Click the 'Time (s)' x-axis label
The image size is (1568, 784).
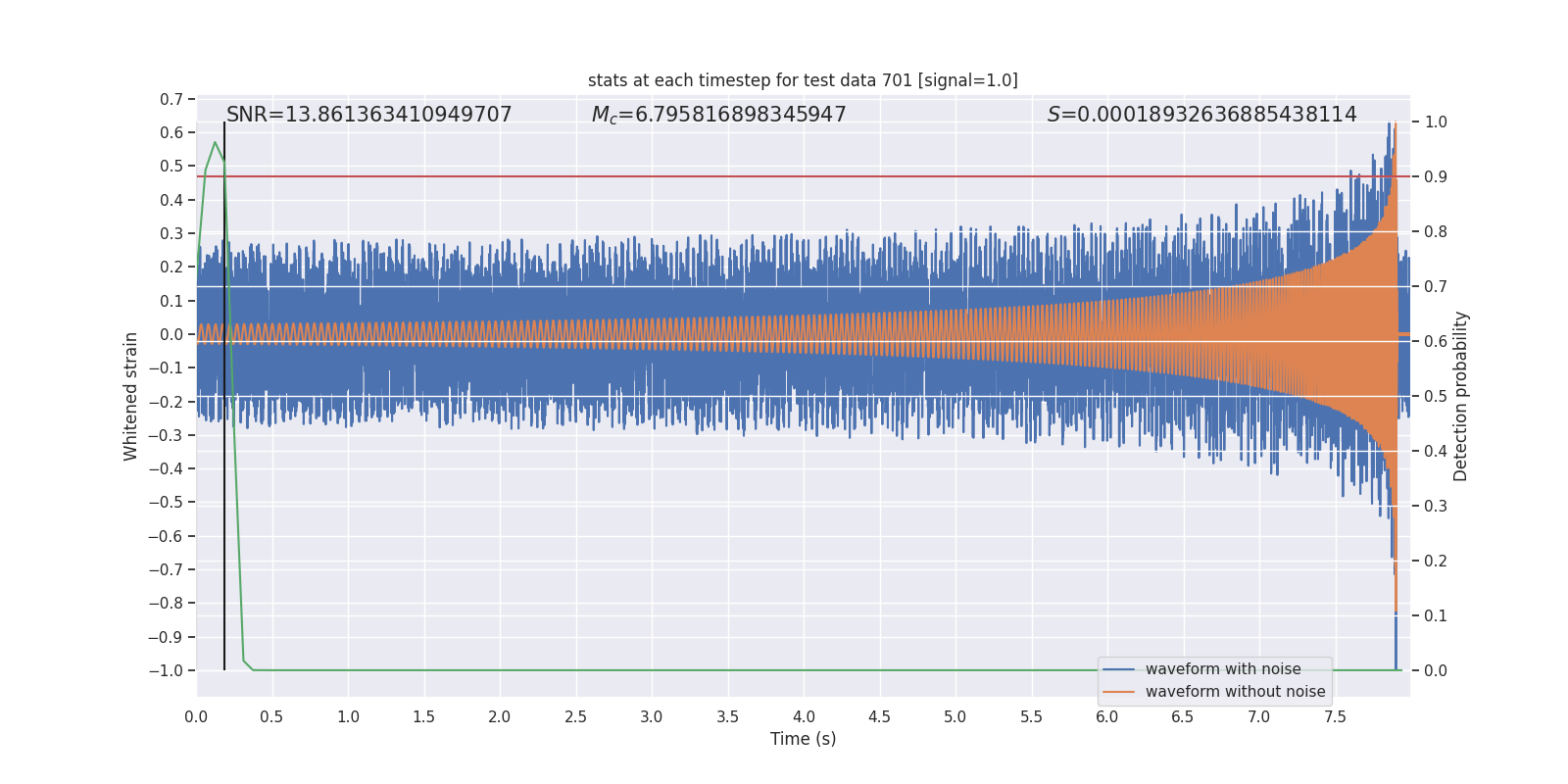click(x=804, y=739)
